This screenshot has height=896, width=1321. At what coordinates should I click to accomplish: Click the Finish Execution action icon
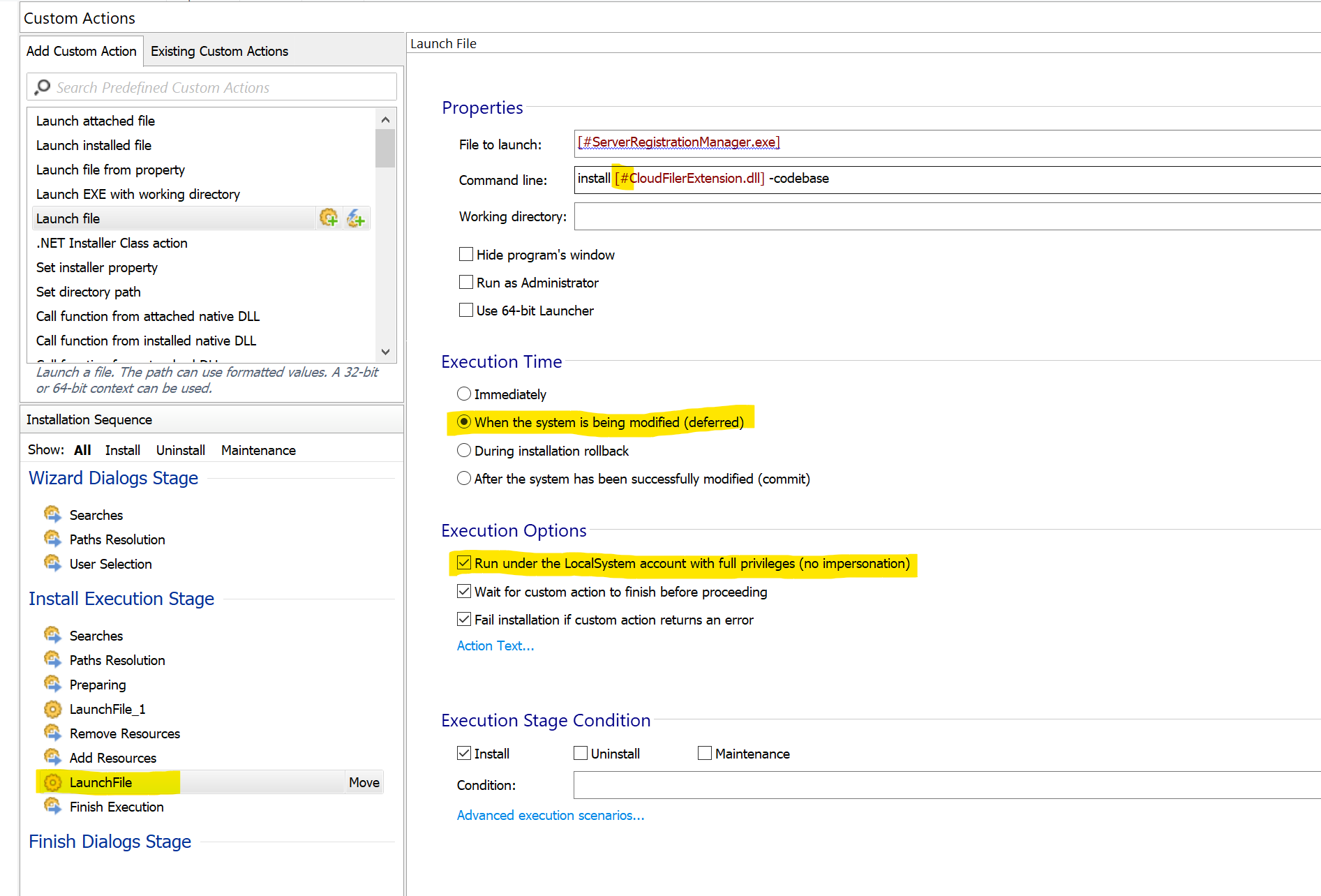click(x=52, y=806)
